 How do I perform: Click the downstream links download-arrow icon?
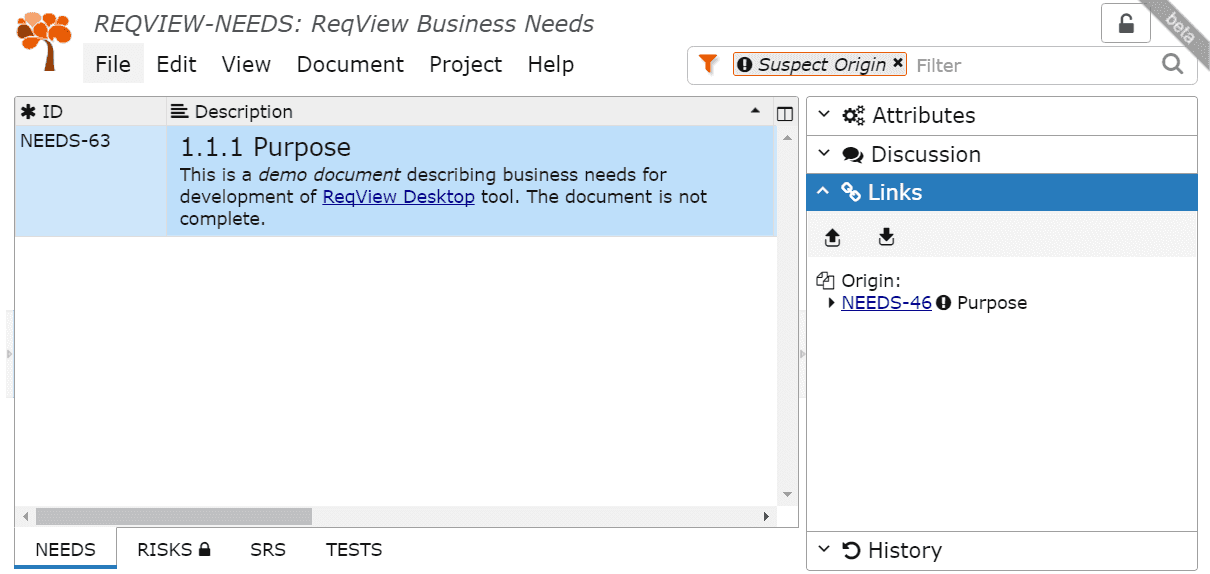pos(886,237)
